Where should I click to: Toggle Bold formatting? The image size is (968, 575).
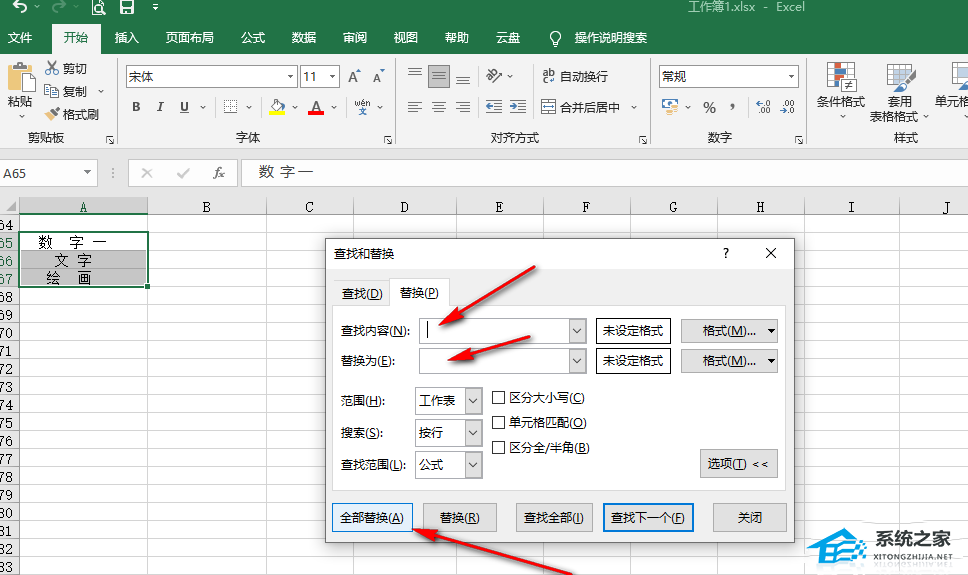click(136, 107)
